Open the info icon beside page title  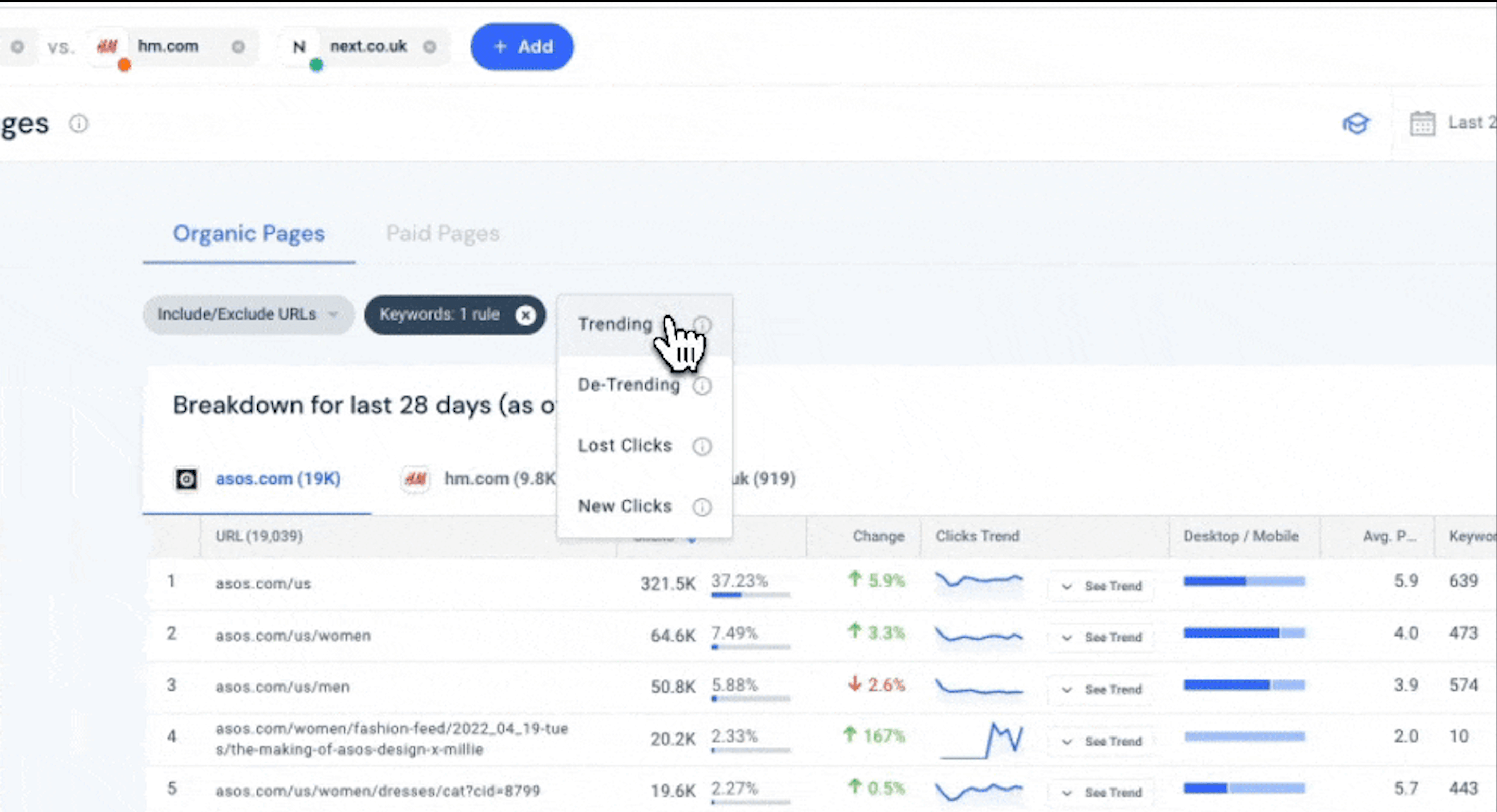(79, 123)
